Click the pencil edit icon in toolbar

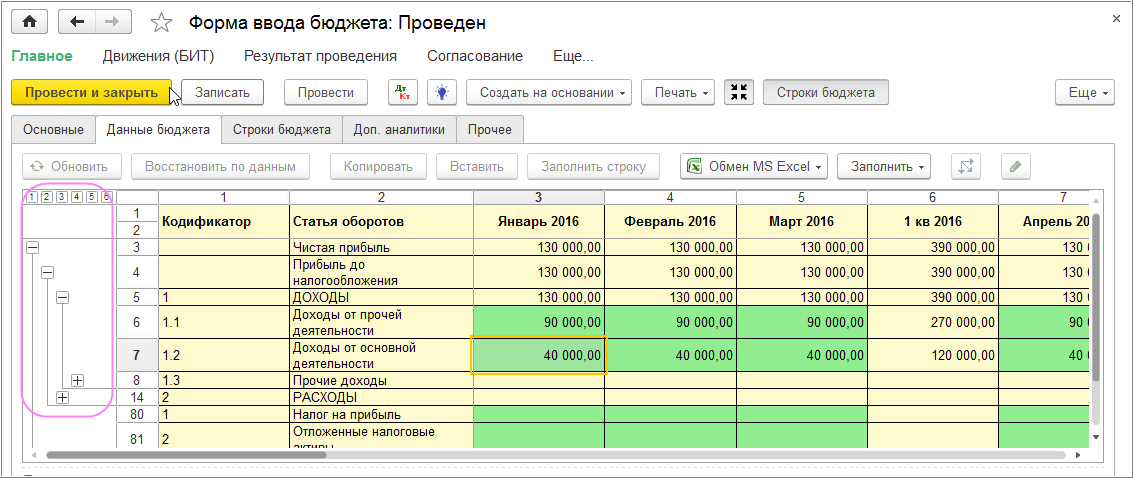pos(1015,166)
